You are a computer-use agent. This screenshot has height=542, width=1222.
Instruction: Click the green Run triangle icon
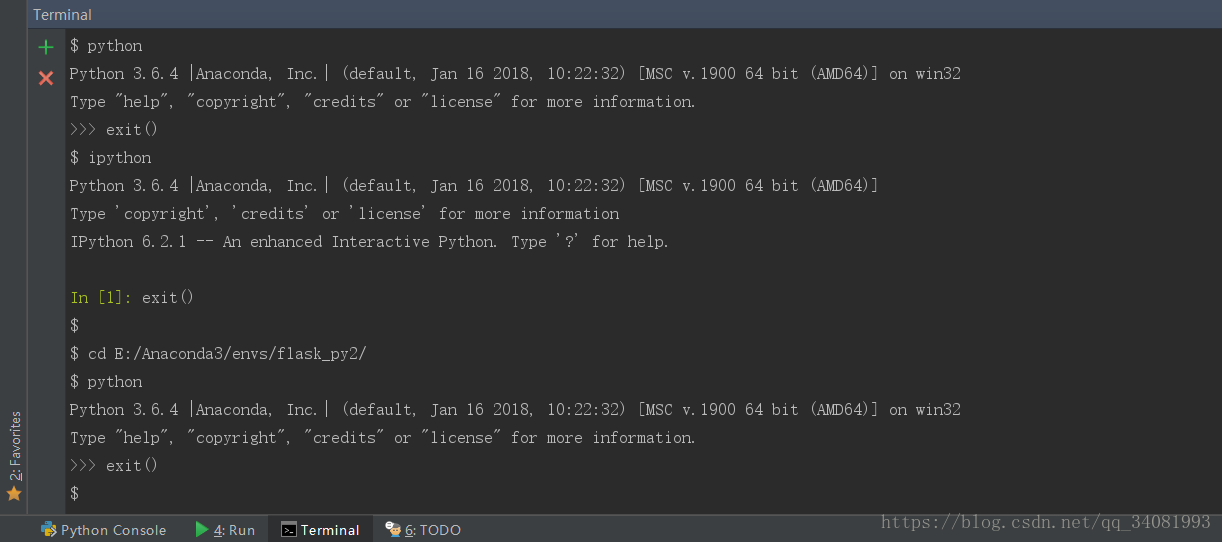click(x=202, y=530)
